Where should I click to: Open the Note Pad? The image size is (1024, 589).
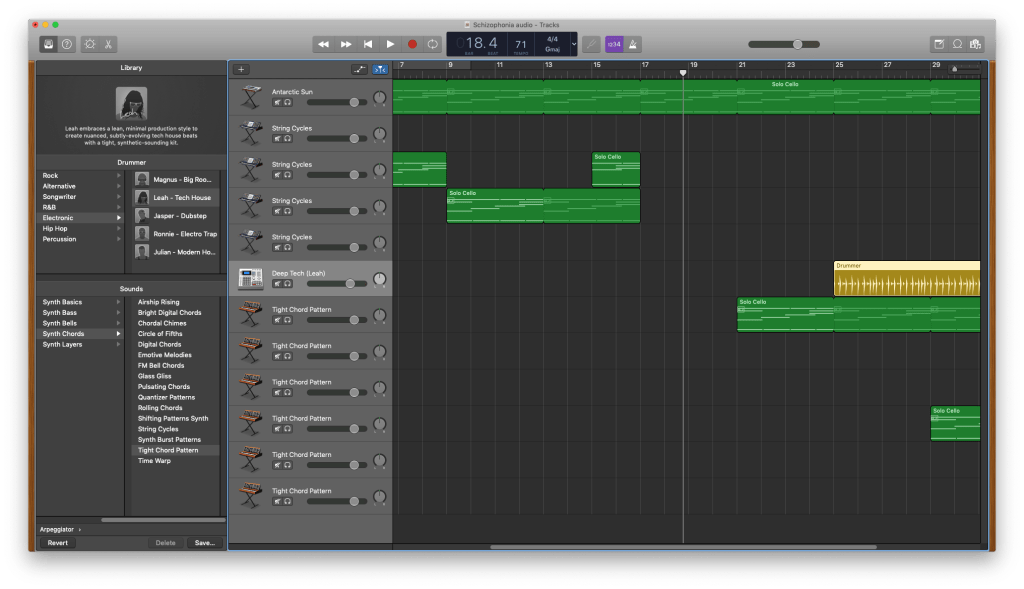coord(939,44)
